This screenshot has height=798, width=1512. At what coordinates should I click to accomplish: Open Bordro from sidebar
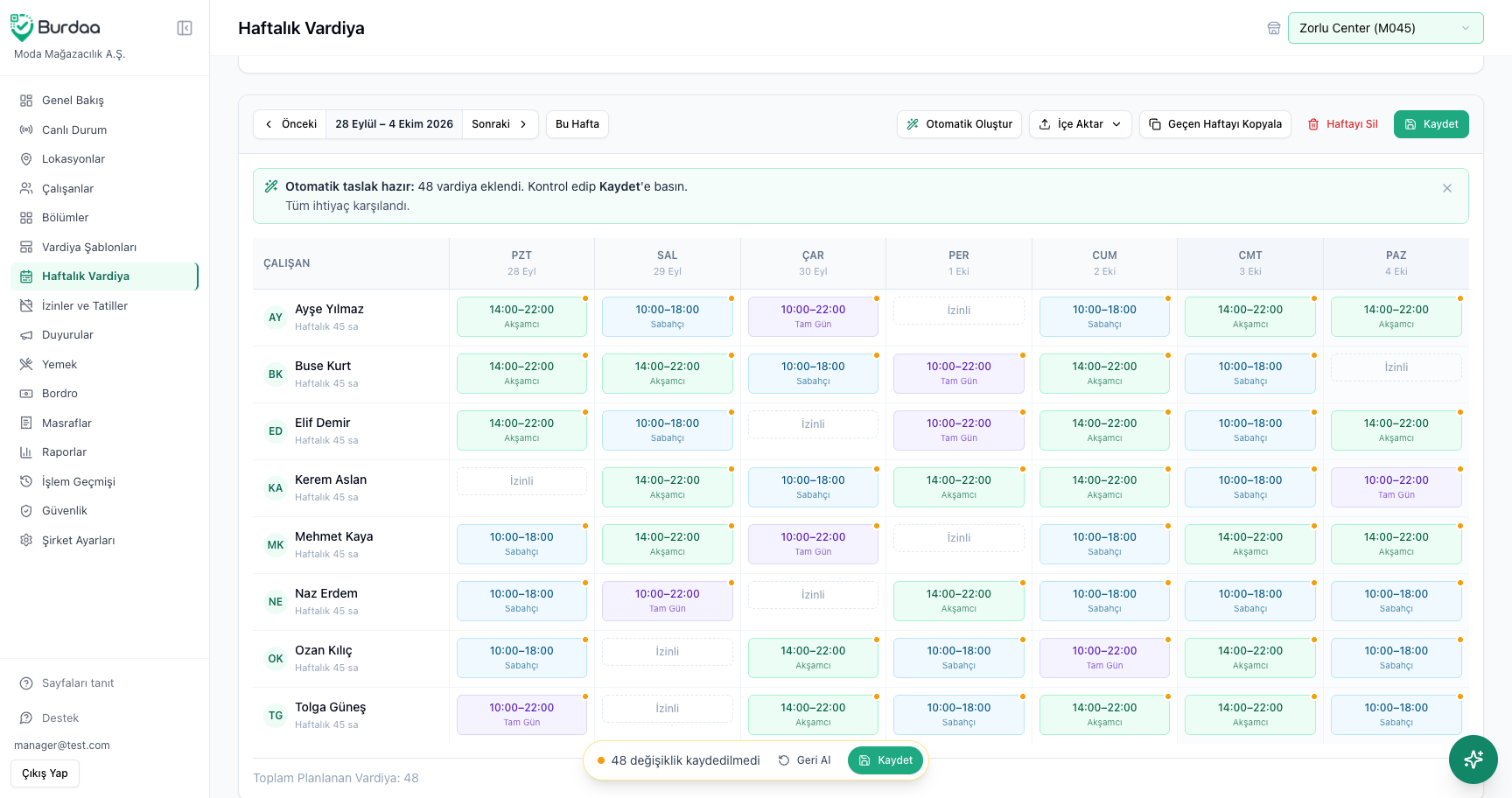(x=105, y=394)
